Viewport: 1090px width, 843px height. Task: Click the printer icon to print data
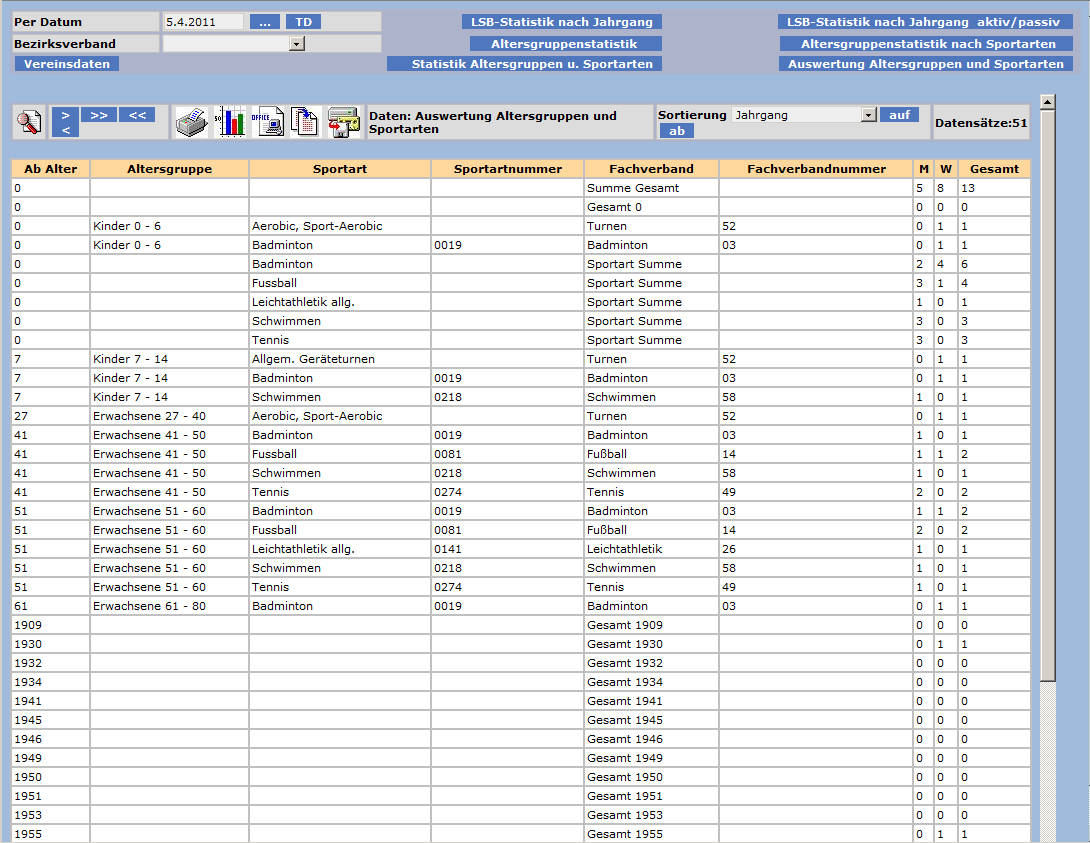(x=191, y=122)
